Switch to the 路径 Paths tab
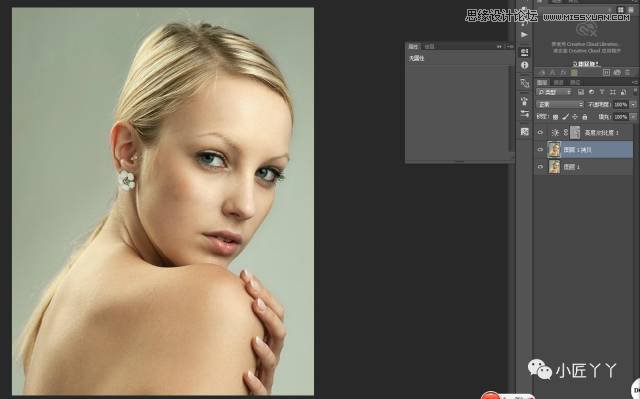The height and width of the screenshot is (399, 640). [x=575, y=82]
